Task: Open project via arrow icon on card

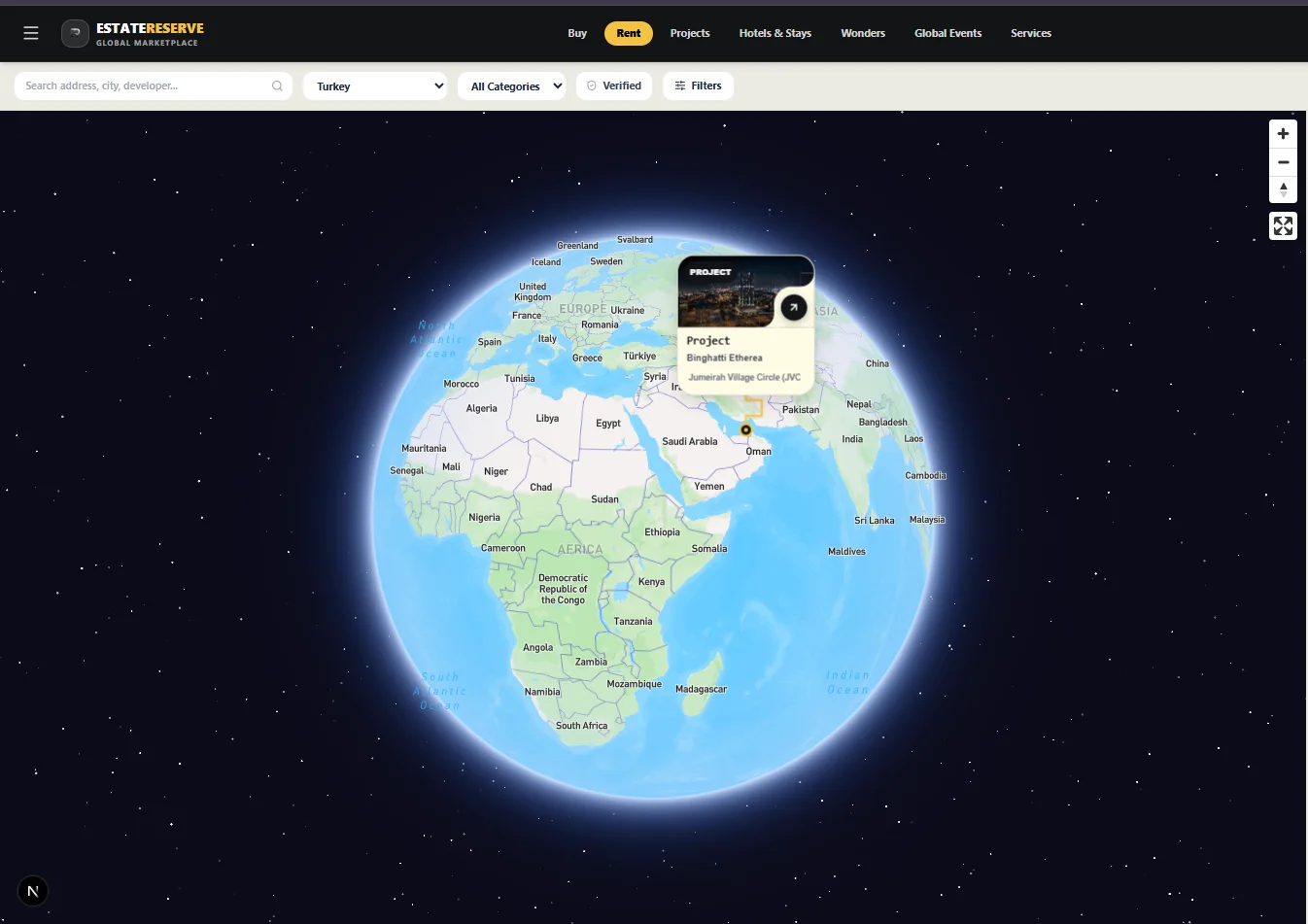Action: [794, 307]
